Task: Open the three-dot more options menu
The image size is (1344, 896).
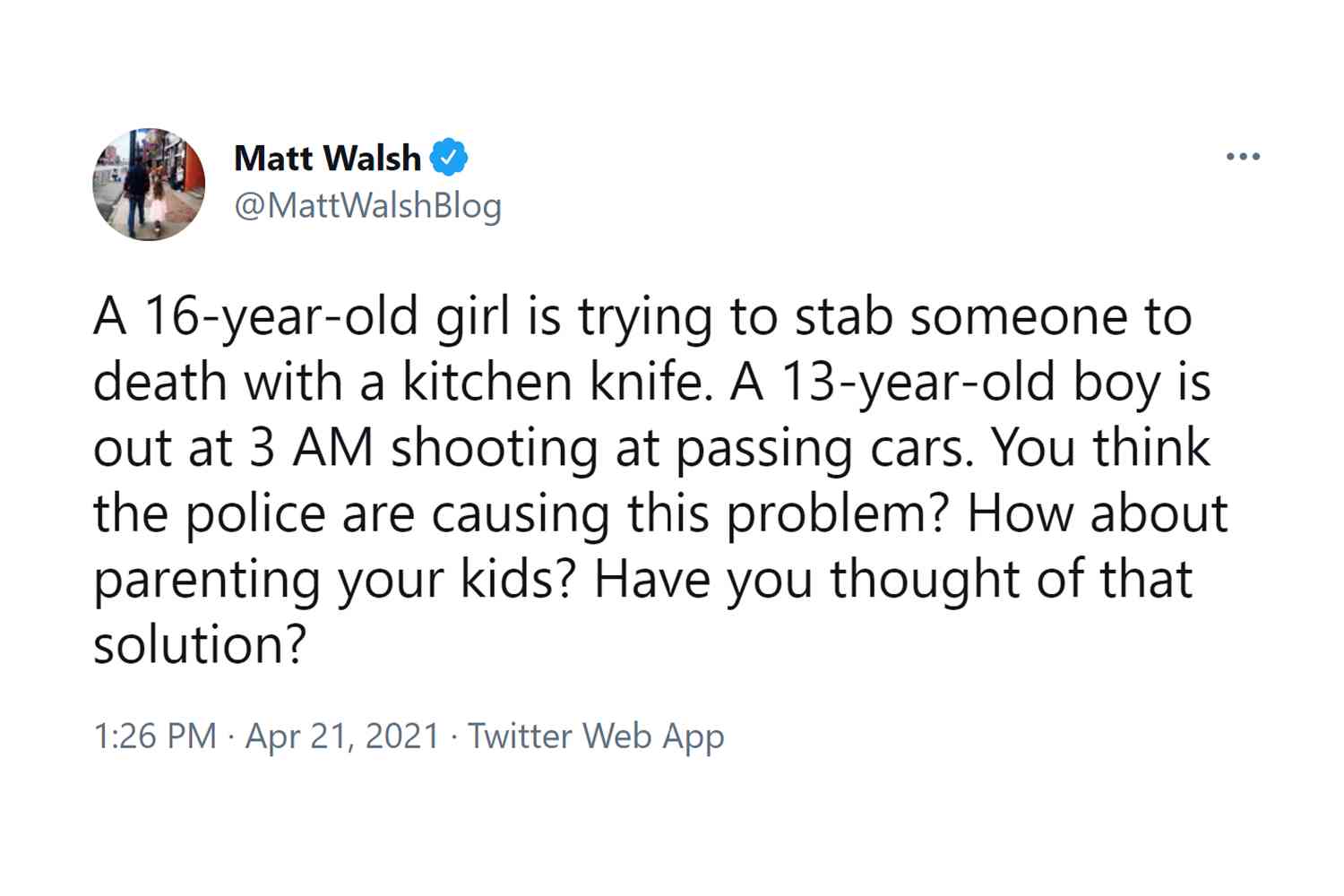Action: (1243, 157)
